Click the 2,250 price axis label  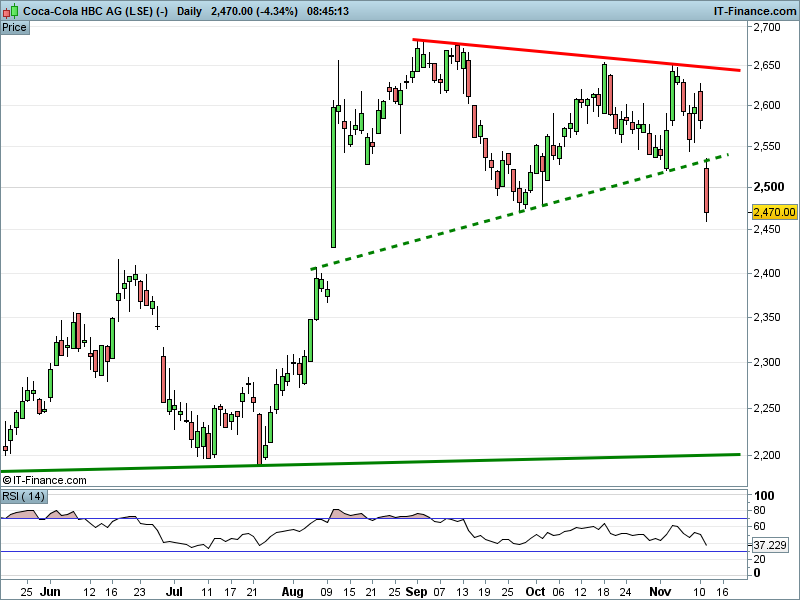click(767, 408)
